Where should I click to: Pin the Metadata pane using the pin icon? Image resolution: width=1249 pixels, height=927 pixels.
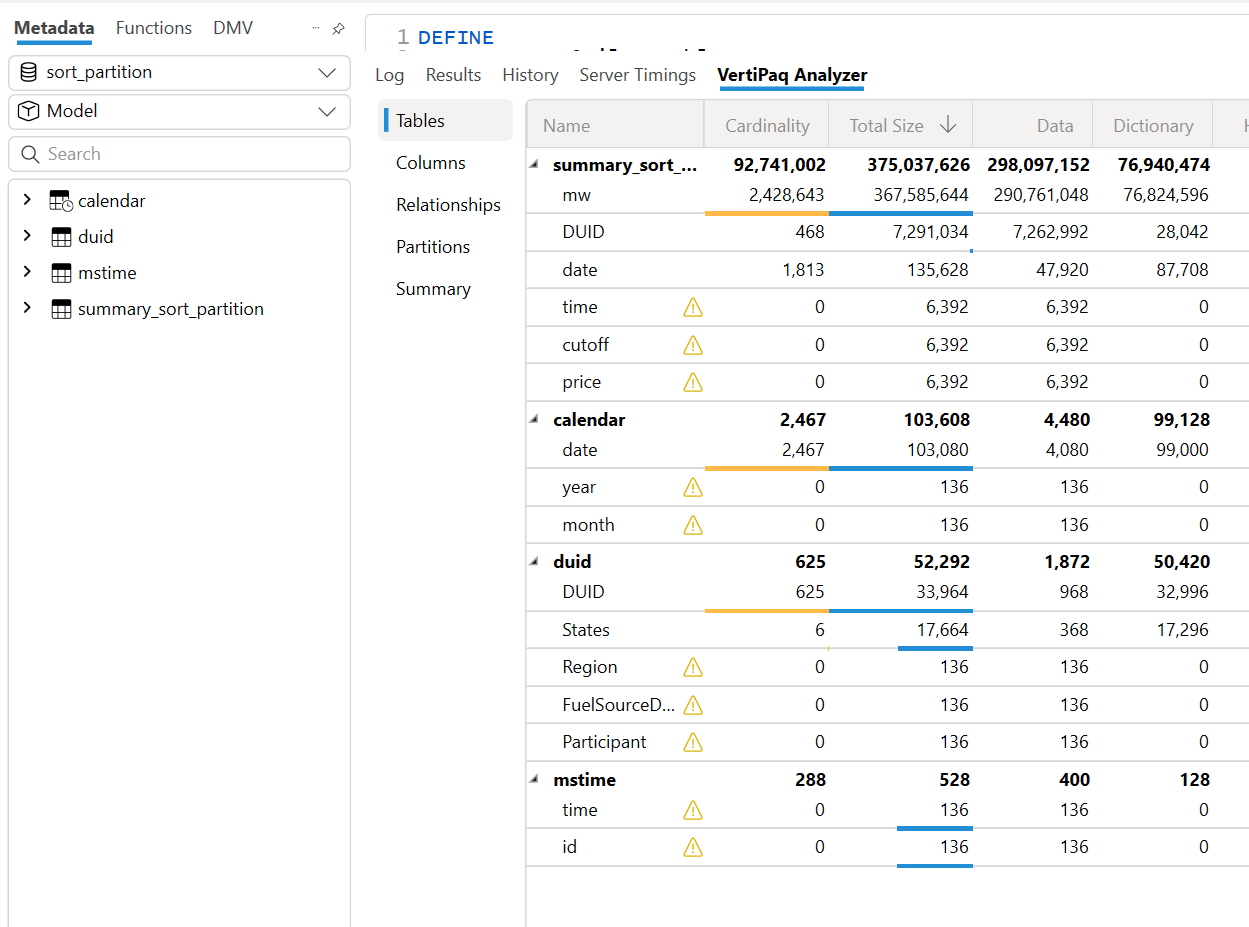tap(338, 29)
